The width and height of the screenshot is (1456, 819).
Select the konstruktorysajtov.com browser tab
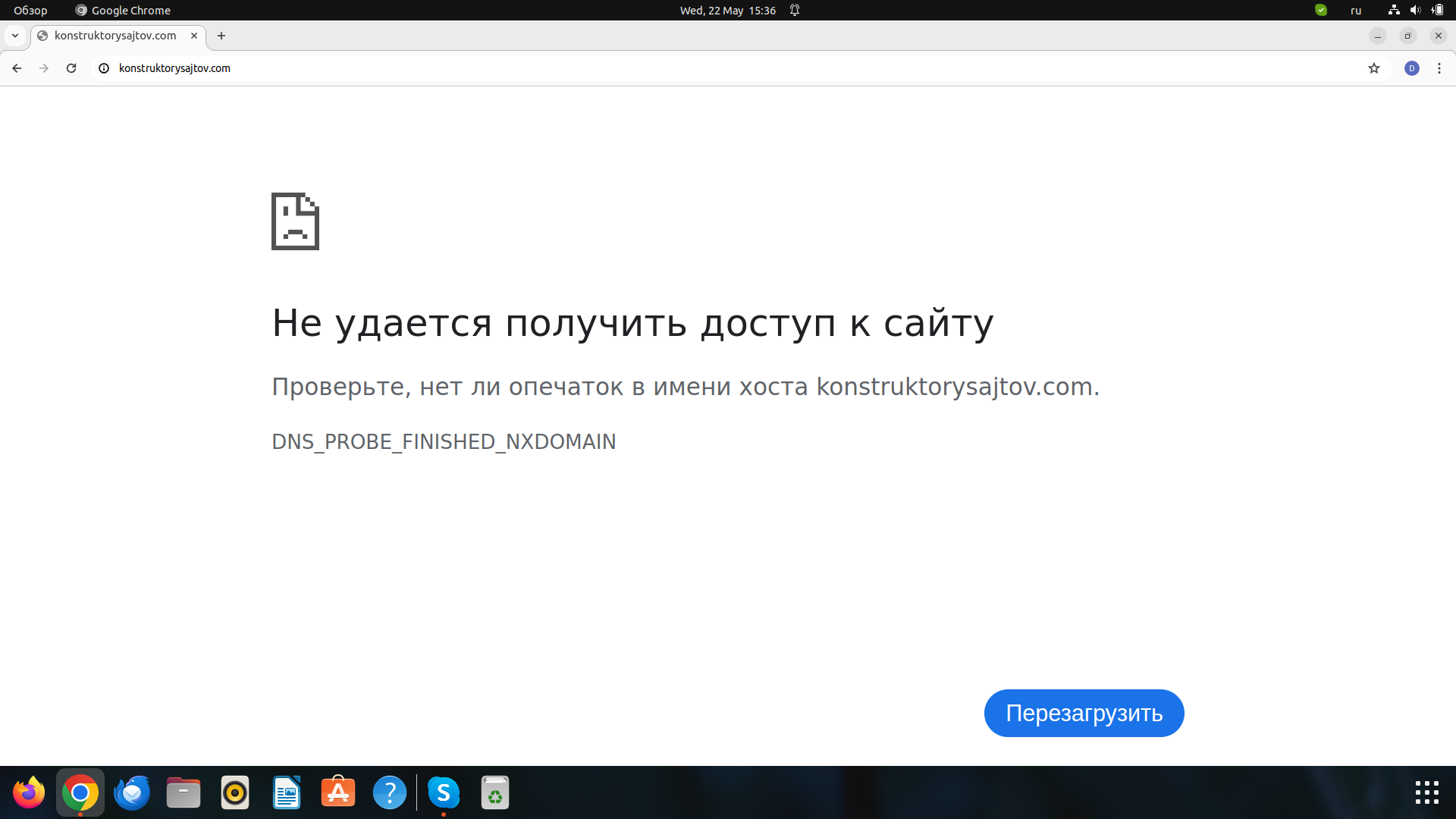coord(114,36)
